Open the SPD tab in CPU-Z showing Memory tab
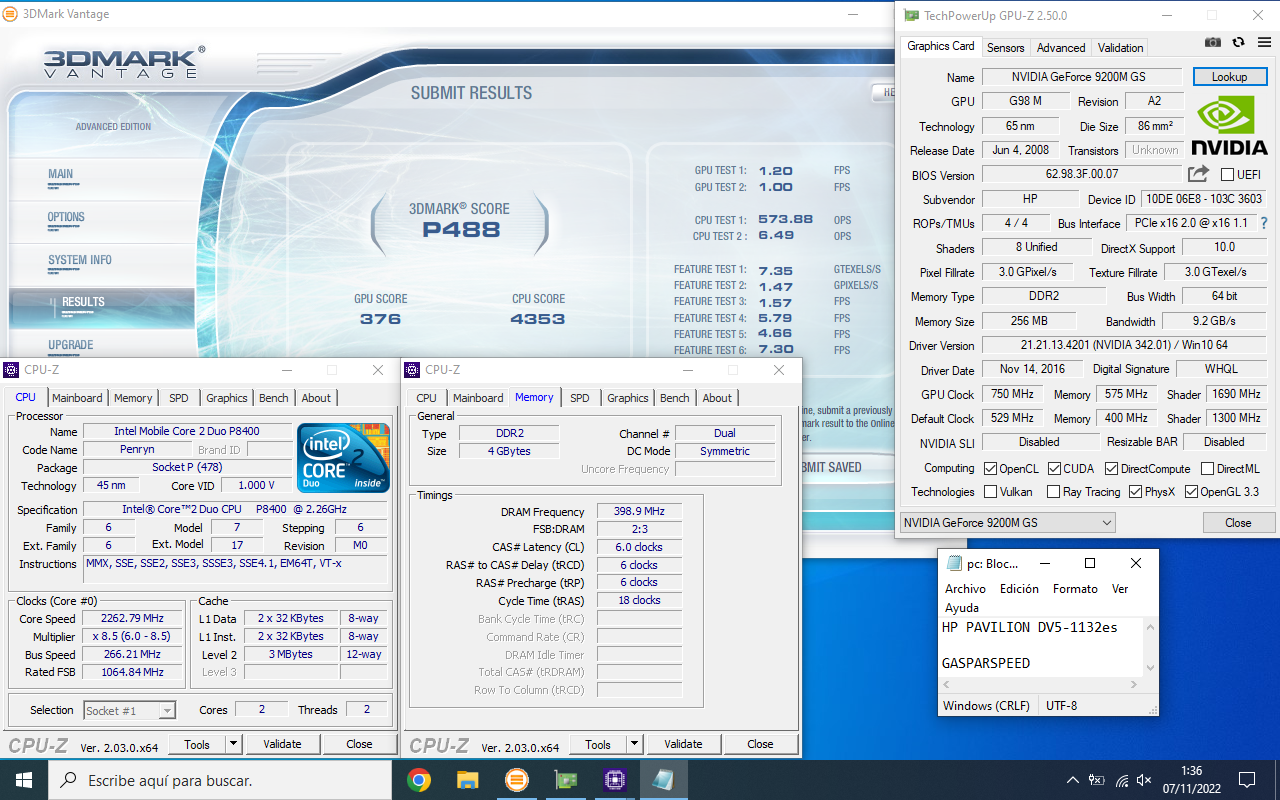This screenshot has width=1280, height=800. point(580,398)
